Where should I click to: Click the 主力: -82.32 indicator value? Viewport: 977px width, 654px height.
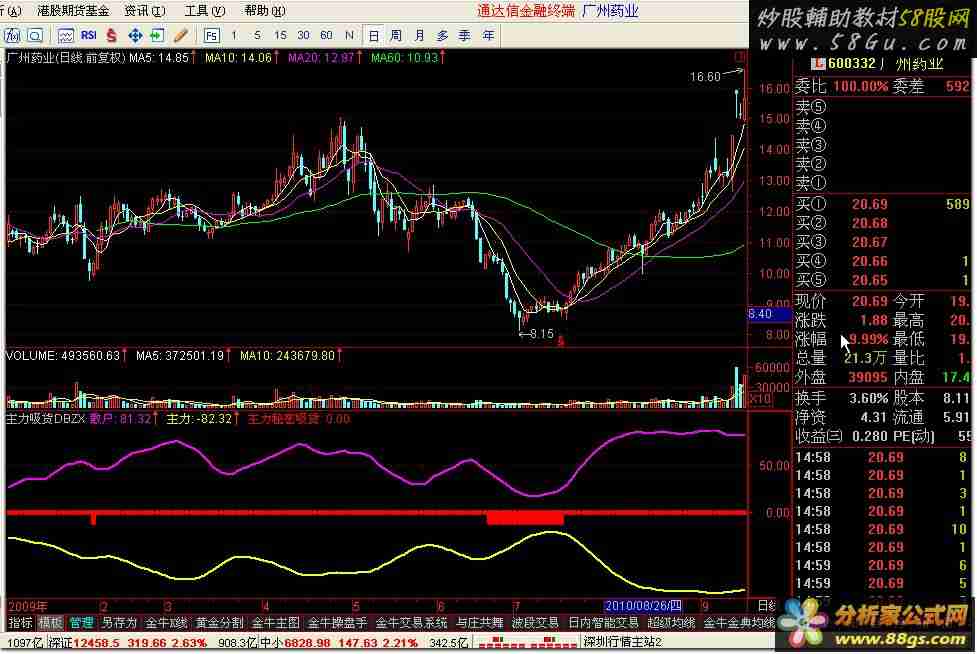click(199, 419)
